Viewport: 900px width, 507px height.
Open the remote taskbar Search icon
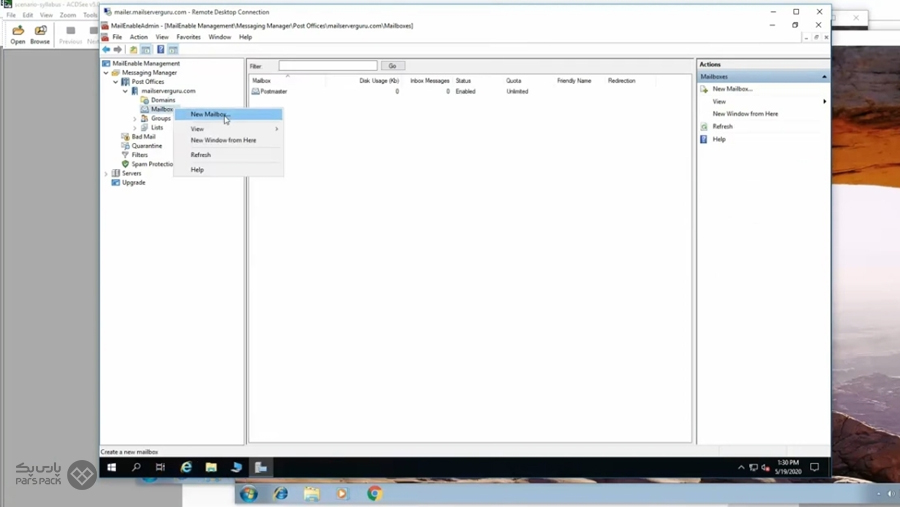coord(136,467)
